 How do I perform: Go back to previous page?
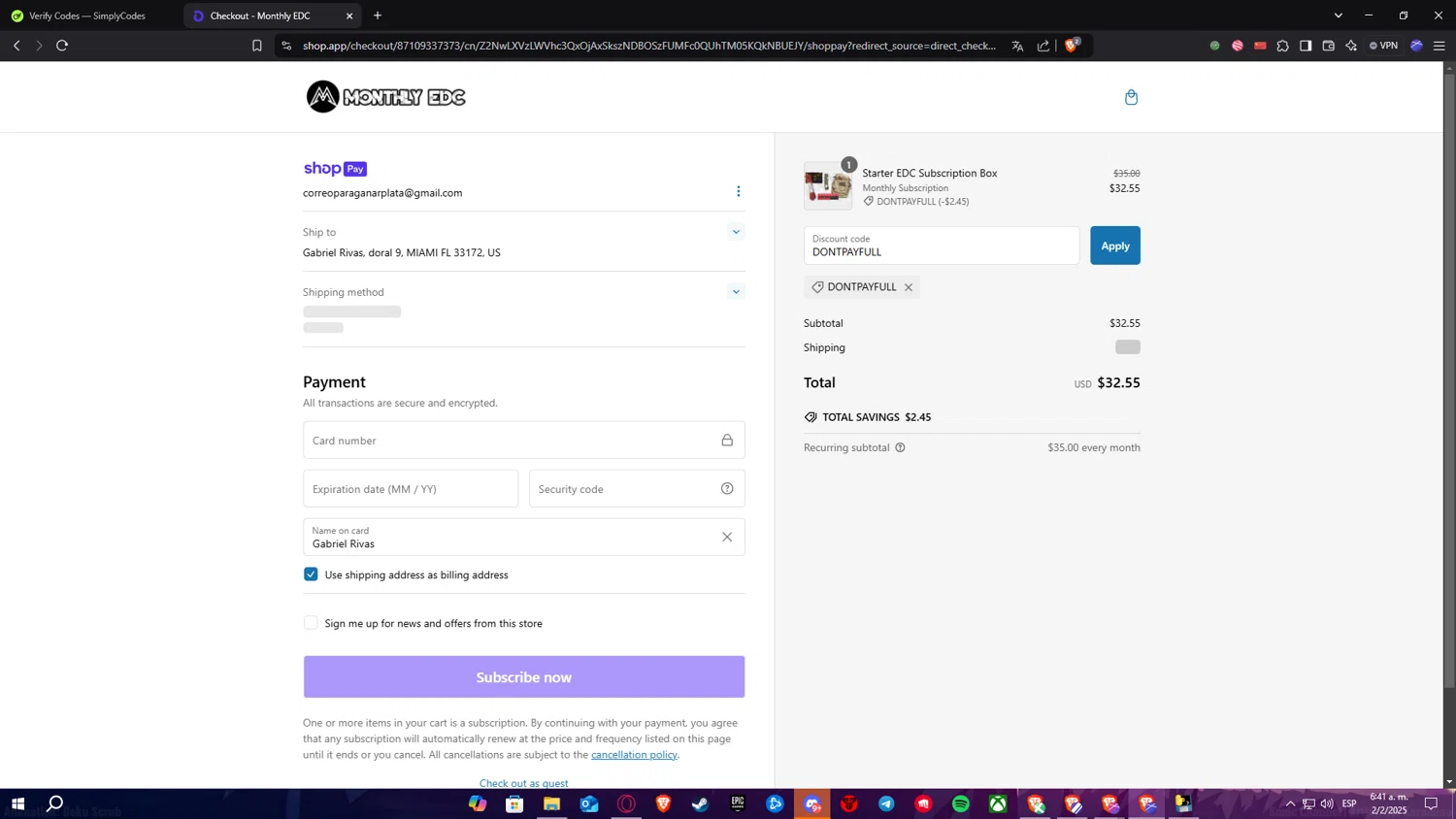coord(17,46)
